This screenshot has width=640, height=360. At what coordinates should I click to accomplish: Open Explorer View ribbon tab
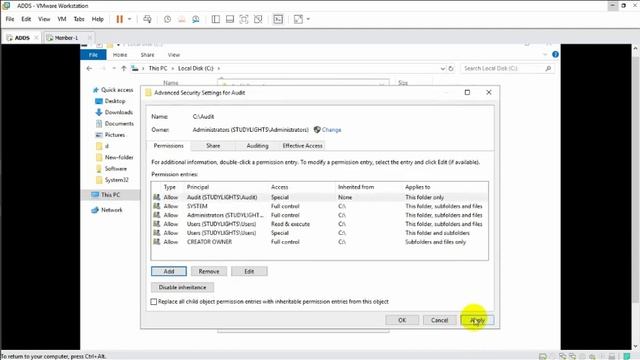(173, 55)
